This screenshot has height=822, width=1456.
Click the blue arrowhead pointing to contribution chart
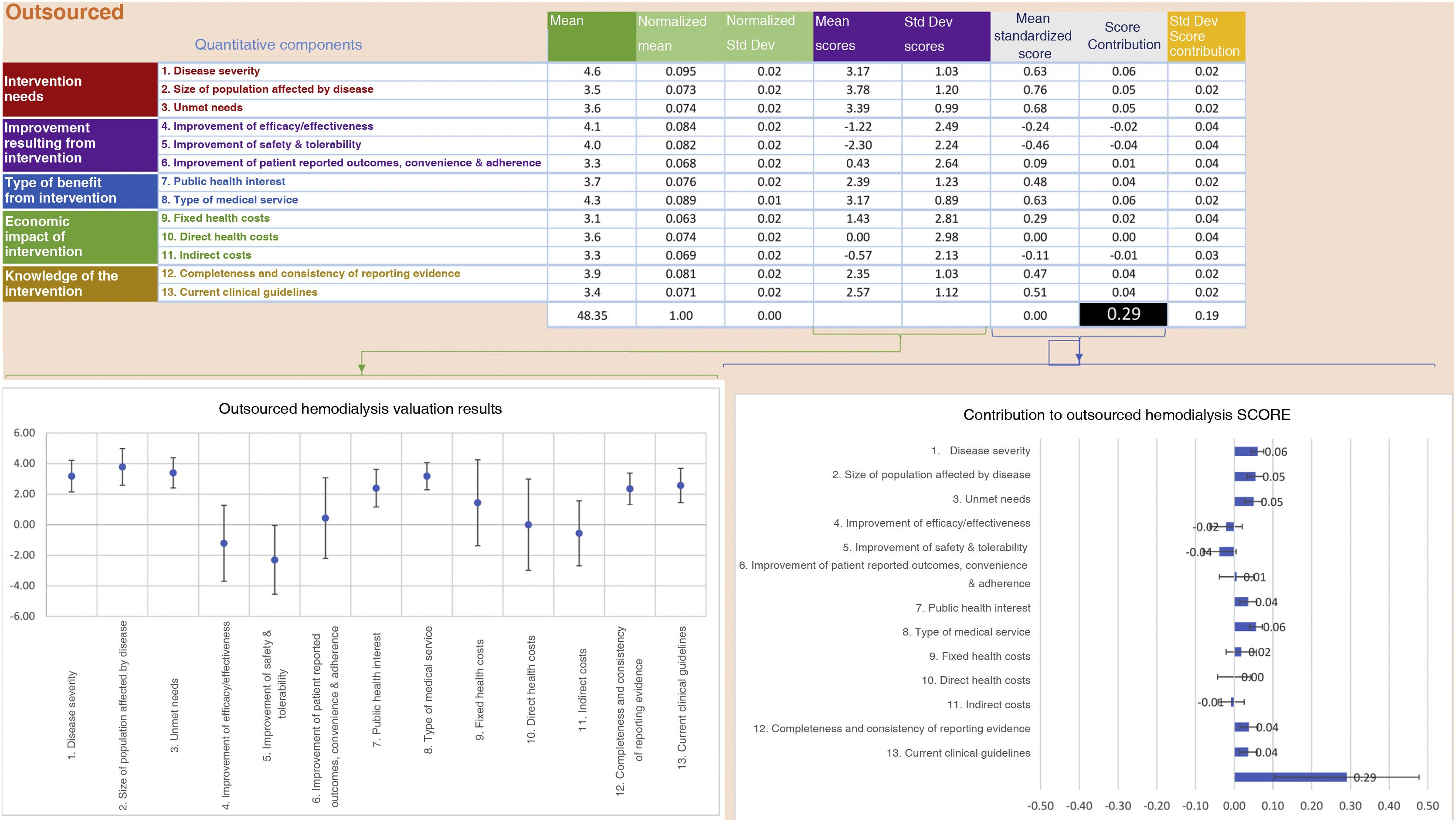tap(1079, 358)
